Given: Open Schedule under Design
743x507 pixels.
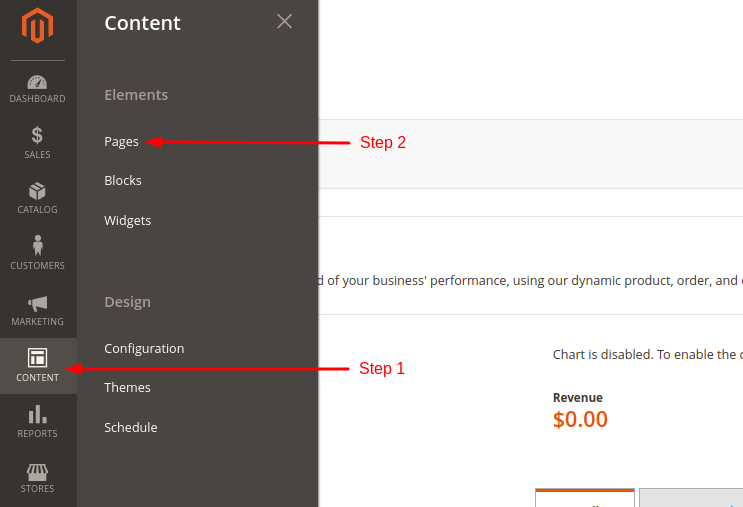Looking at the screenshot, I should (x=131, y=427).
